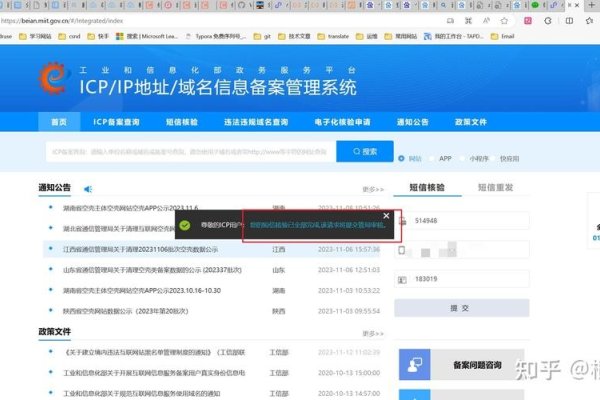Open 真实身份信息 policy document link
Screen dimensions: 600x400
[x=154, y=373]
